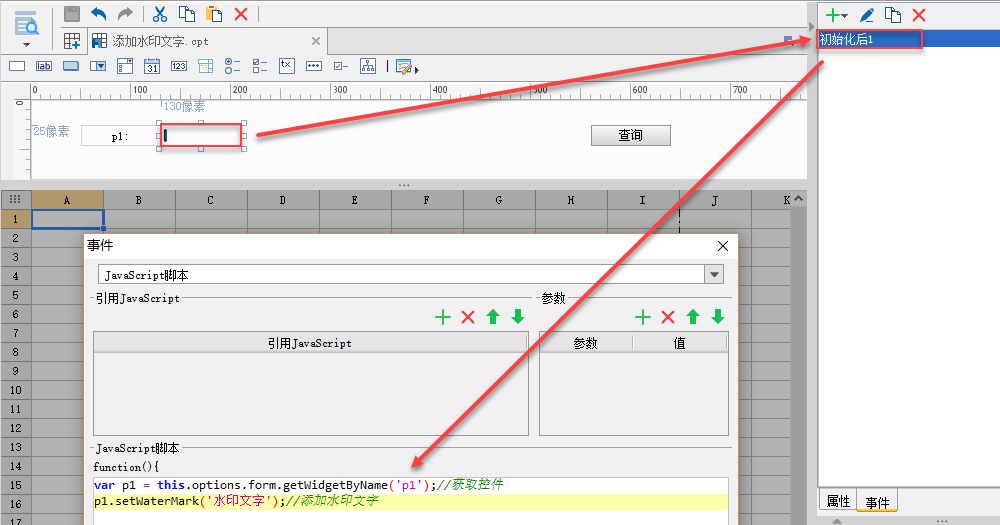Insert a drop-down checkbox widget

[x=125, y=66]
